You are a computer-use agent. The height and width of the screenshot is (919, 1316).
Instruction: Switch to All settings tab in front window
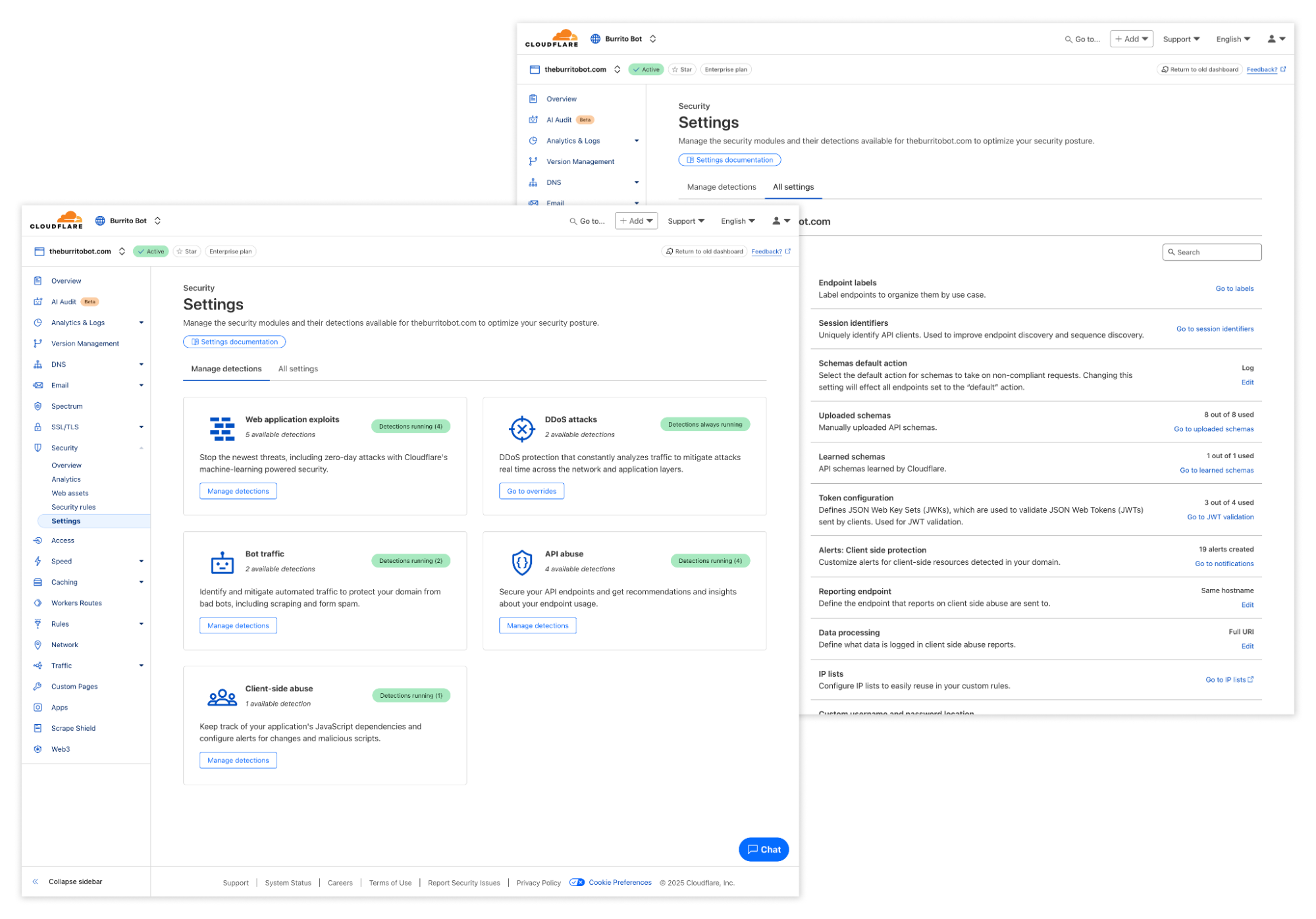coord(298,369)
